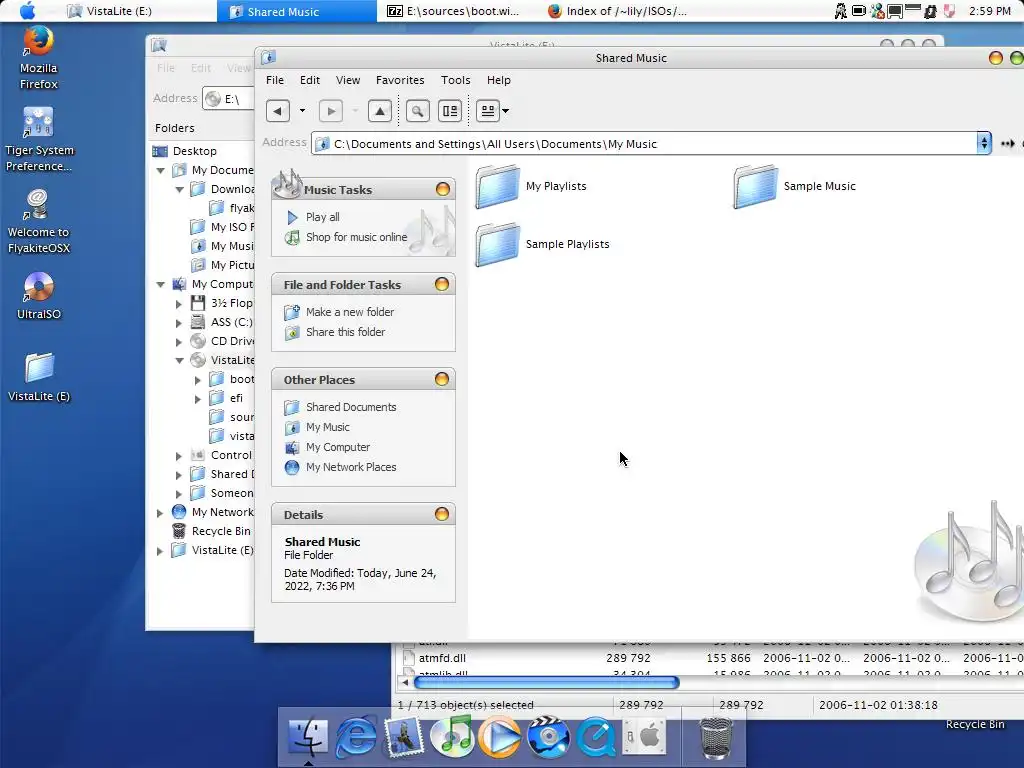Expand the boot folder tree node
This screenshot has height=768, width=1024.
click(x=197, y=379)
